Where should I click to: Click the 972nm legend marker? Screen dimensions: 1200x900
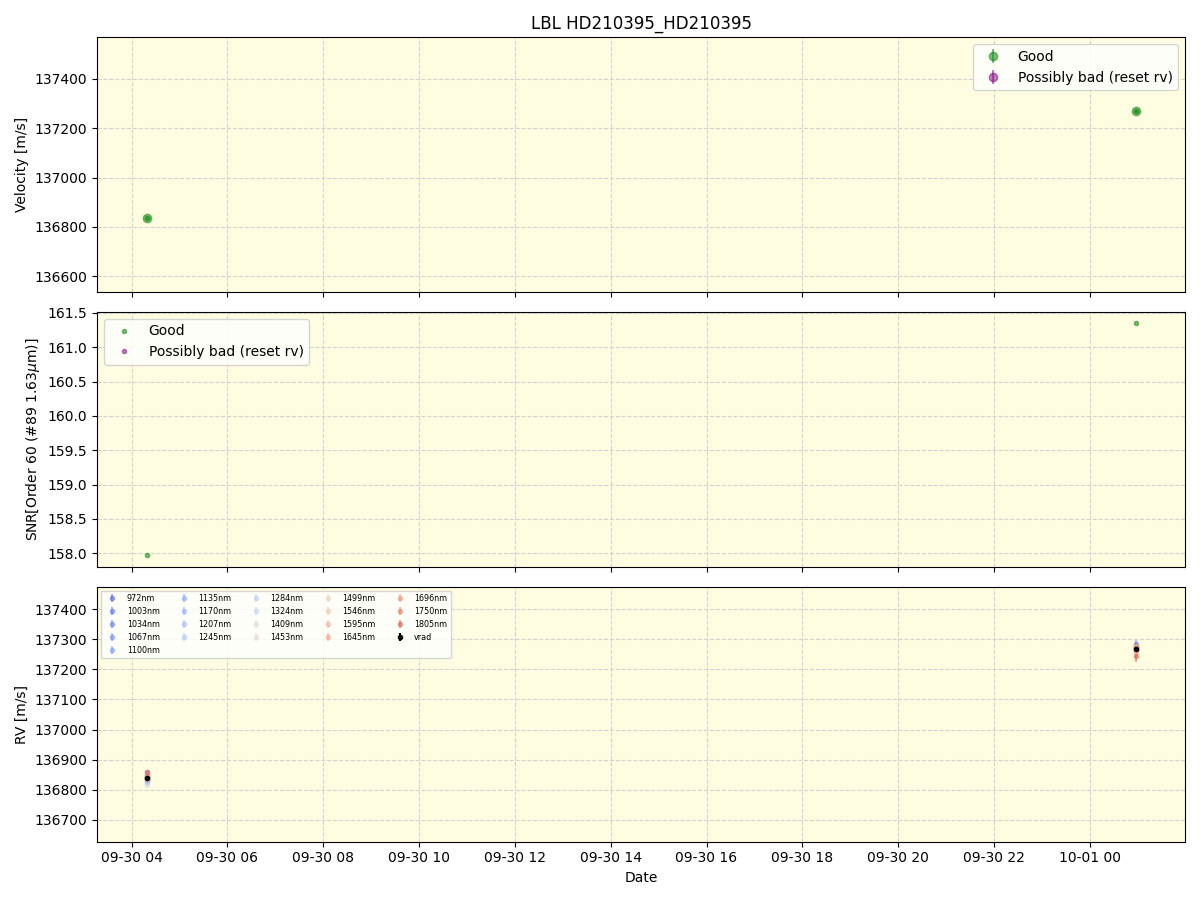click(x=112, y=598)
